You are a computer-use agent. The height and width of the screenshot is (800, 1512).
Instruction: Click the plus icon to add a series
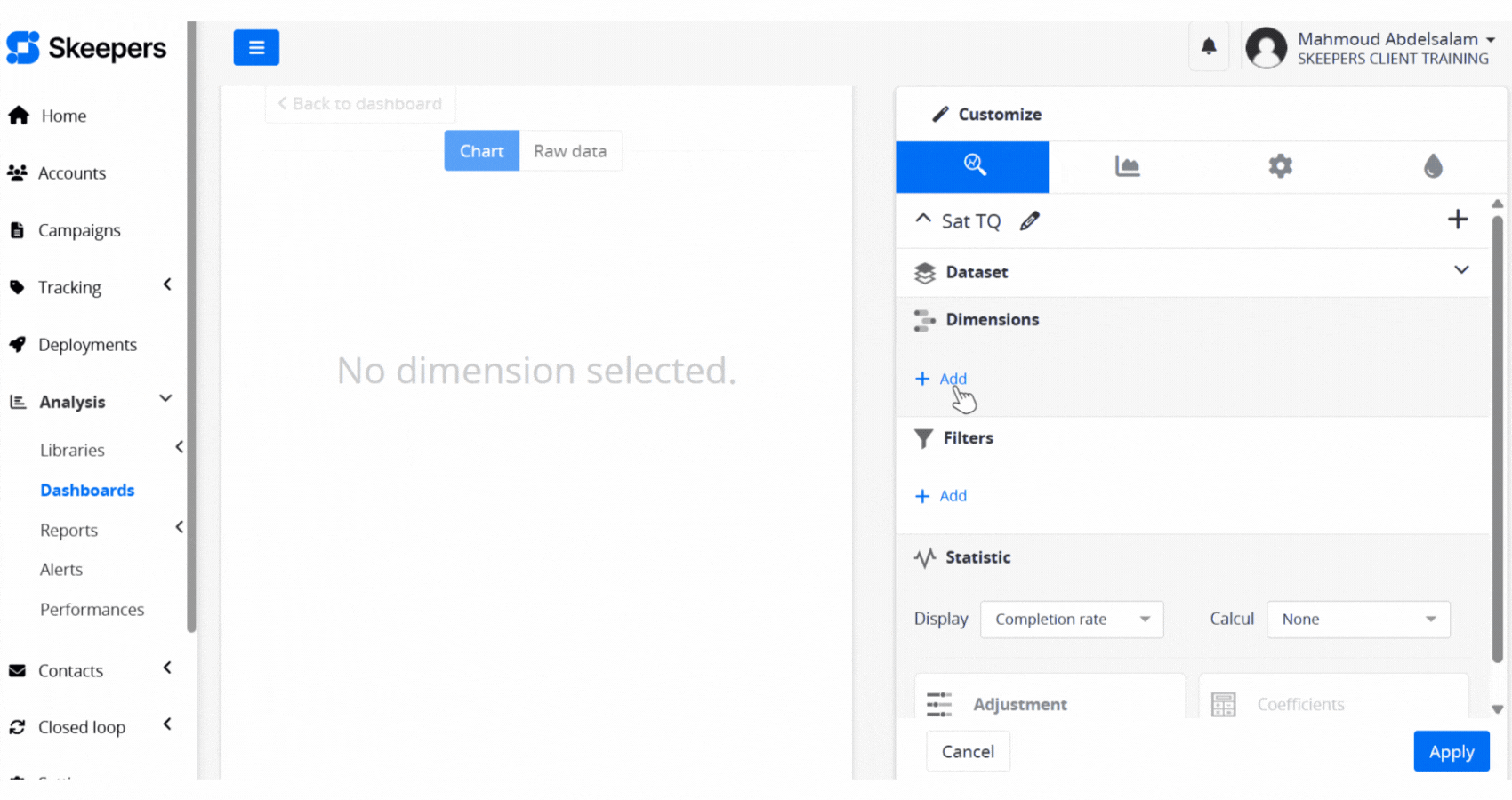tap(1457, 220)
